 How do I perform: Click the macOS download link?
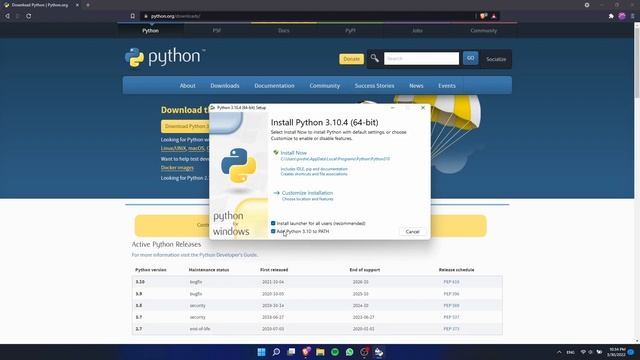pyautogui.click(x=196, y=148)
